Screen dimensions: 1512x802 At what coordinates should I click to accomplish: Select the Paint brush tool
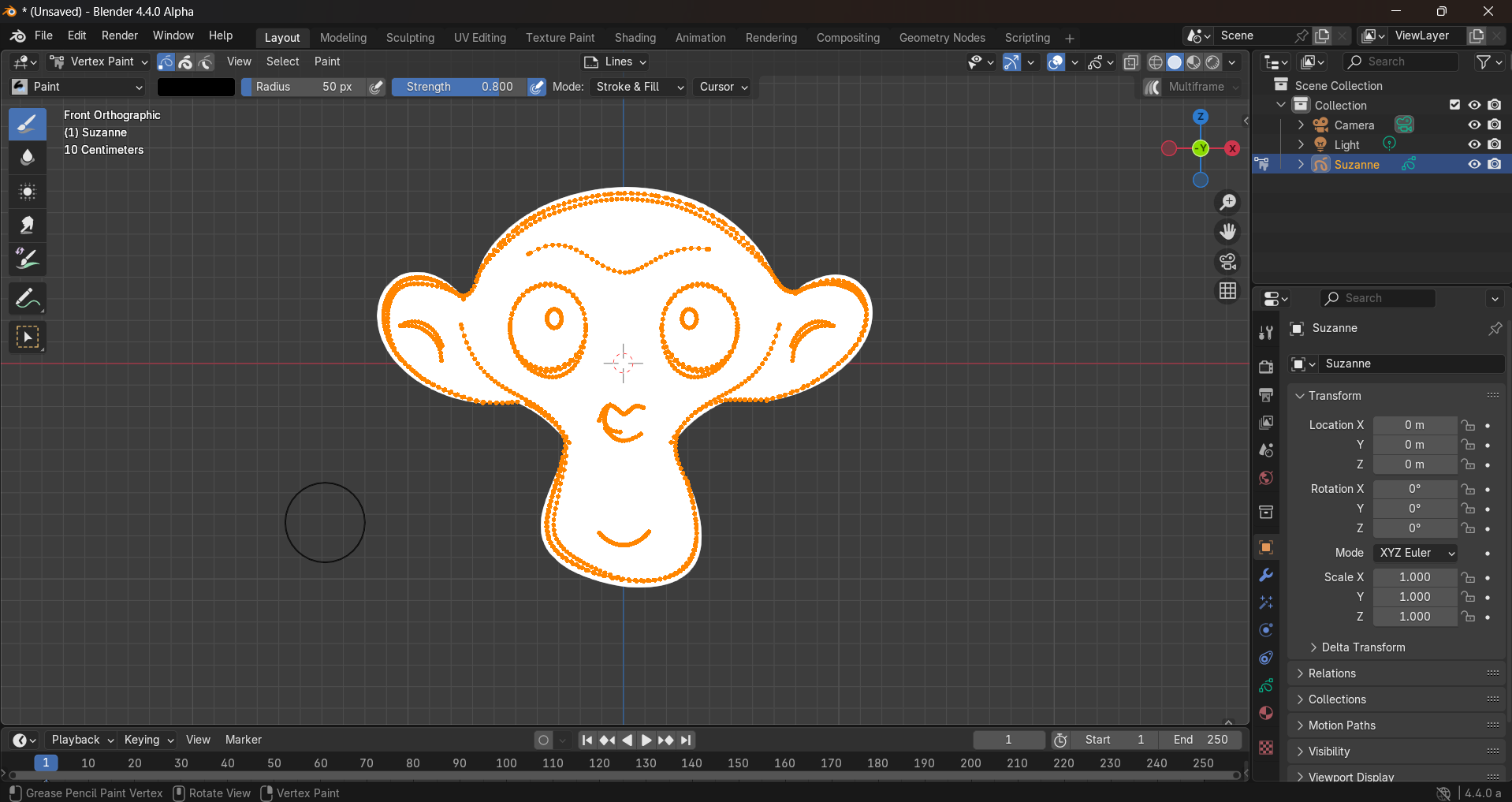point(28,125)
